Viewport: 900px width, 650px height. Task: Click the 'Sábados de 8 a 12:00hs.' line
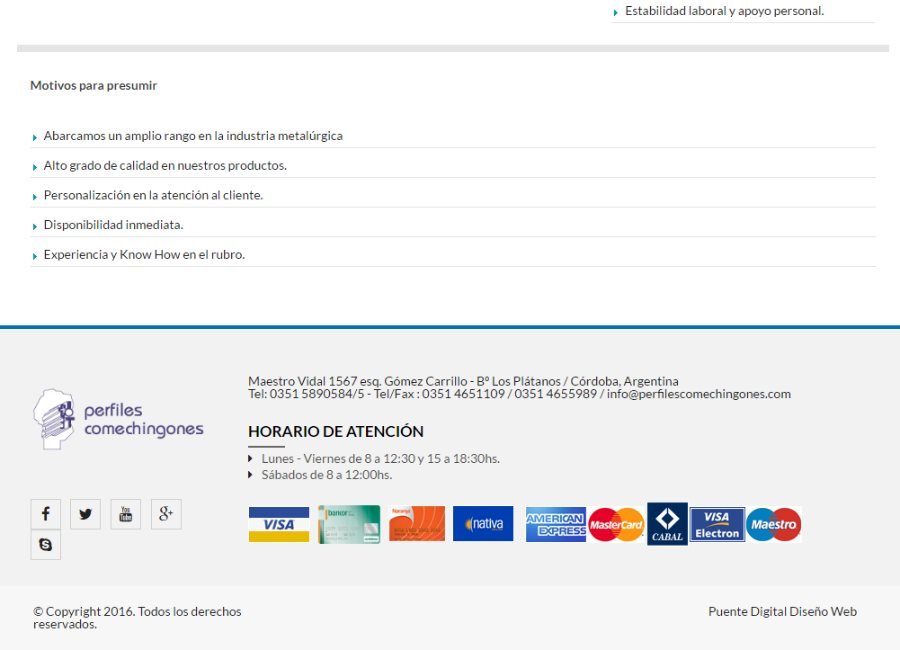click(x=326, y=475)
